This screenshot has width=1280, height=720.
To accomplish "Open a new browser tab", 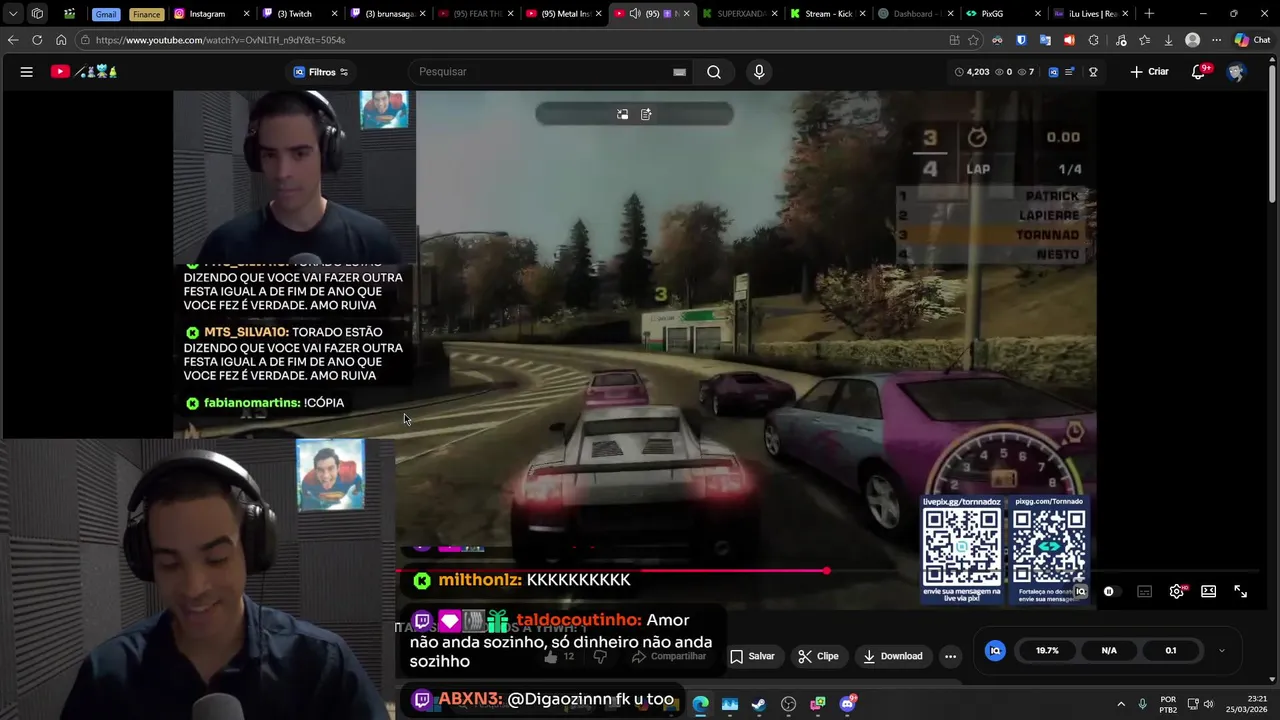I will click(x=1149, y=14).
